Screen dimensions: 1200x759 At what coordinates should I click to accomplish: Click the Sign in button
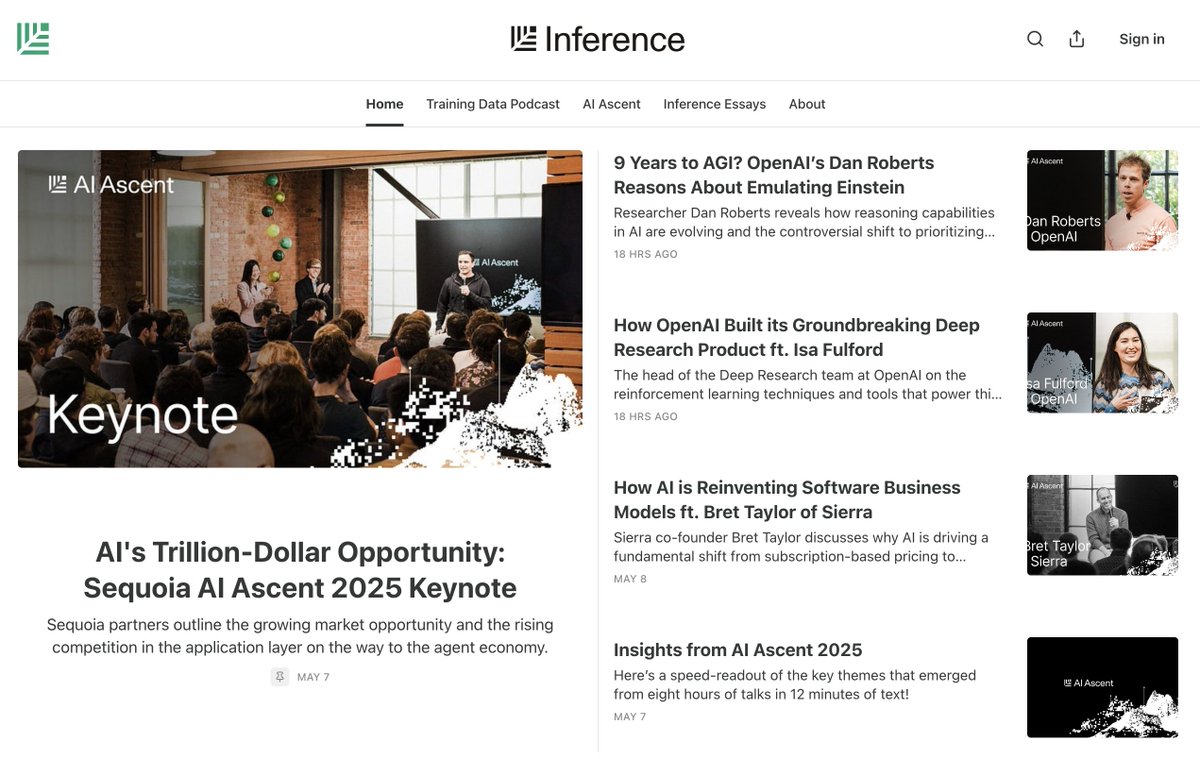[x=1142, y=39]
